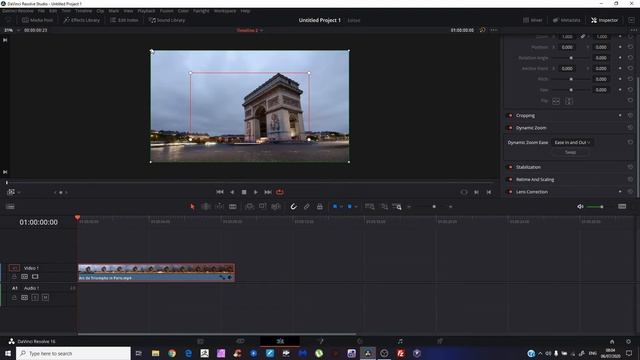The width and height of the screenshot is (640, 360).
Task: Toggle the Stabilization enable dot
Action: coord(510,167)
